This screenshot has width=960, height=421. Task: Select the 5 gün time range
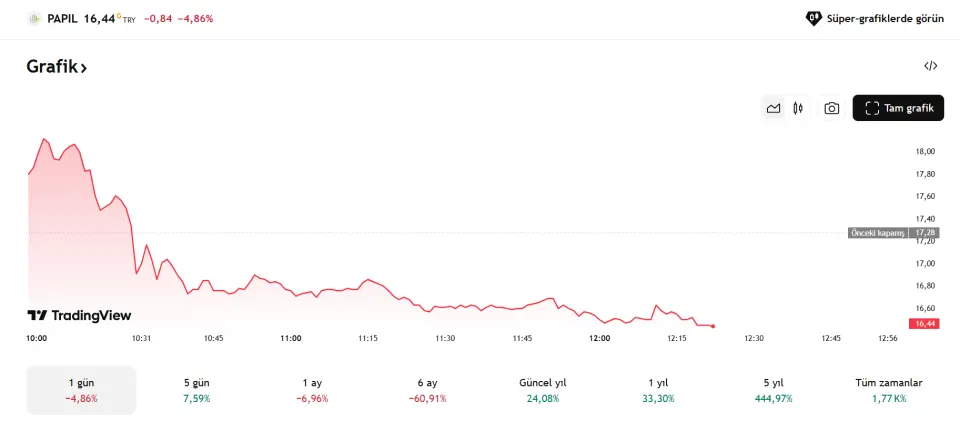198,390
